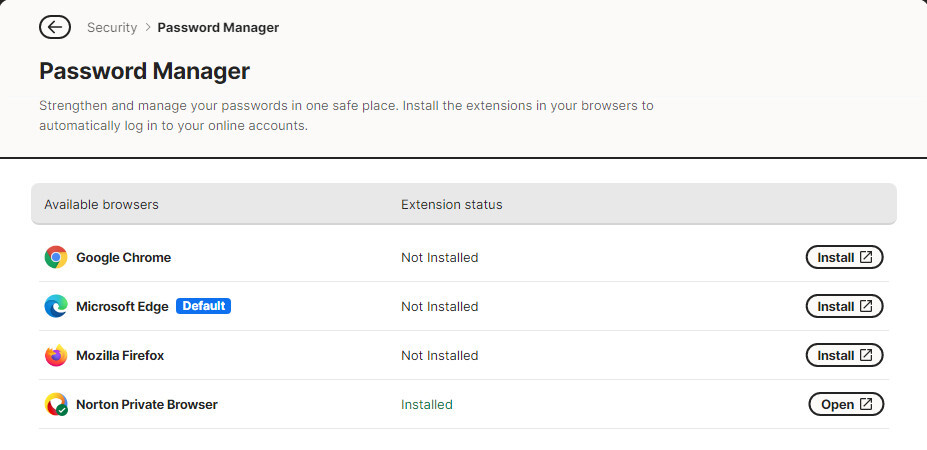Click external-link icon in Norton Open button
This screenshot has width=927, height=450.
pos(866,404)
